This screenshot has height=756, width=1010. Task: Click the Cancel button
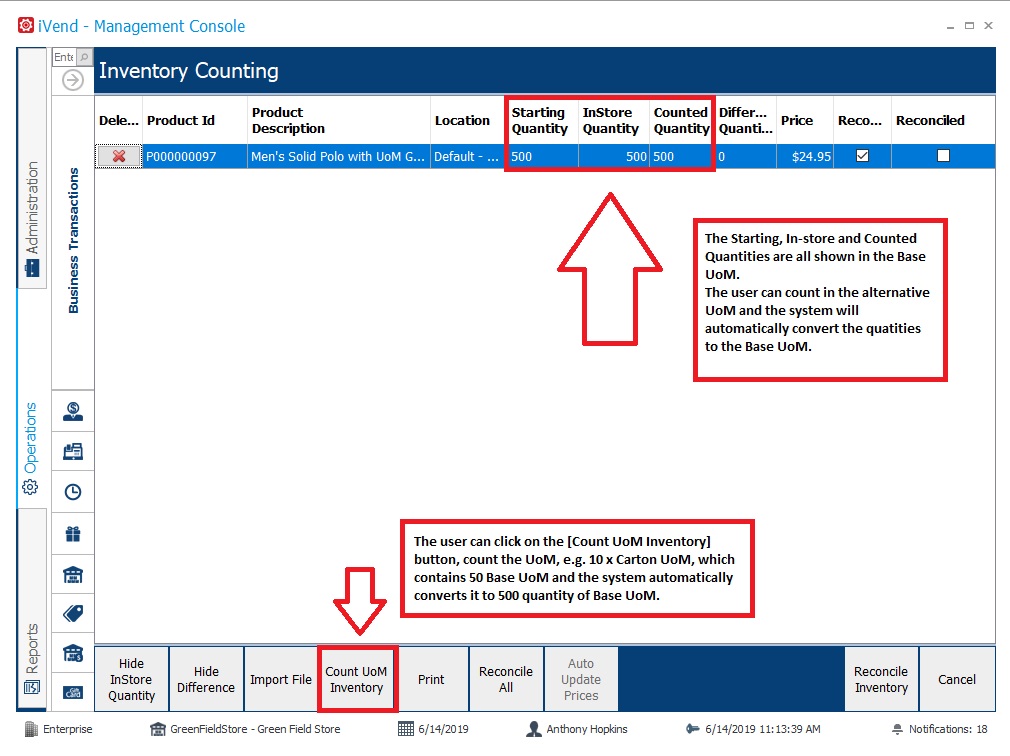tap(957, 679)
